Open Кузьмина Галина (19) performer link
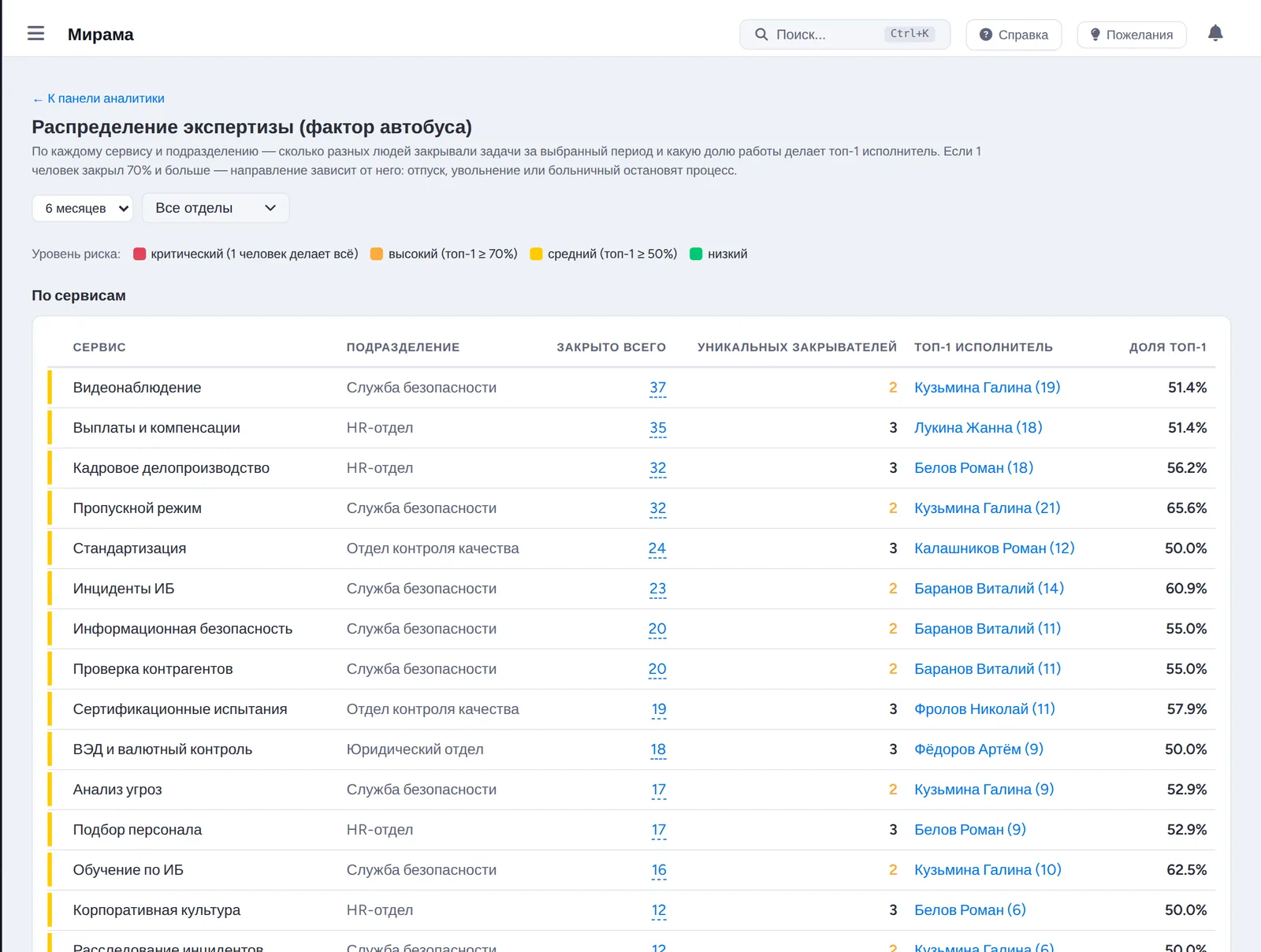1261x952 pixels. (987, 388)
